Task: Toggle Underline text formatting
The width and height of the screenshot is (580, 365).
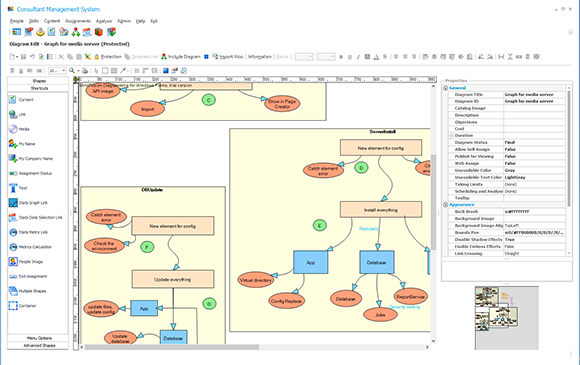Action: (x=350, y=57)
